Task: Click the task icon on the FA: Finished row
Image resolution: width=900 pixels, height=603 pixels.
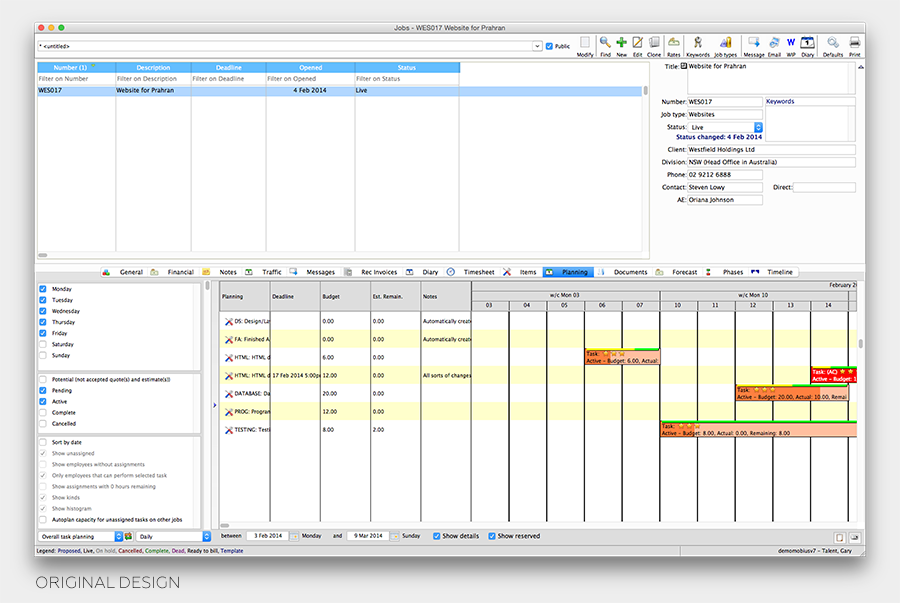Action: point(228,340)
